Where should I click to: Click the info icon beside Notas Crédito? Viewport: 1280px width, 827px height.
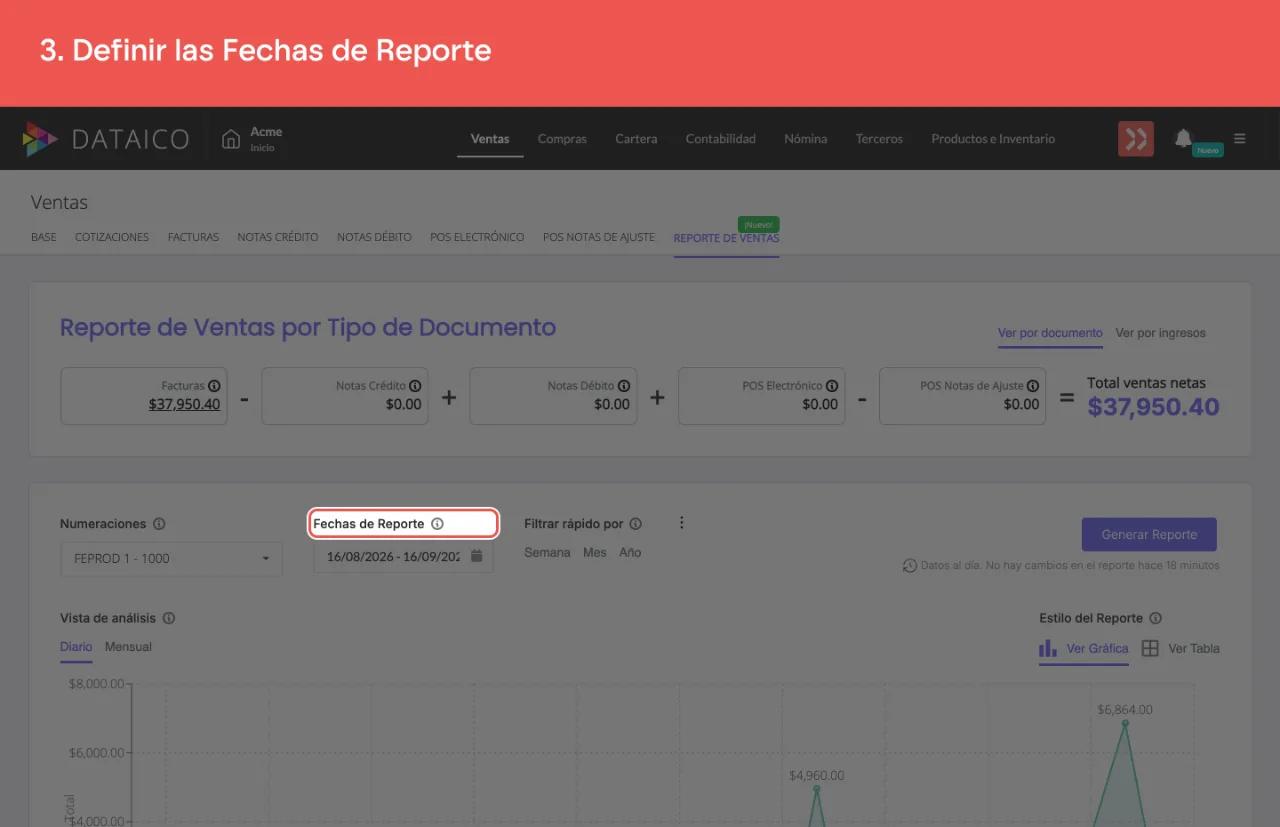(x=415, y=386)
